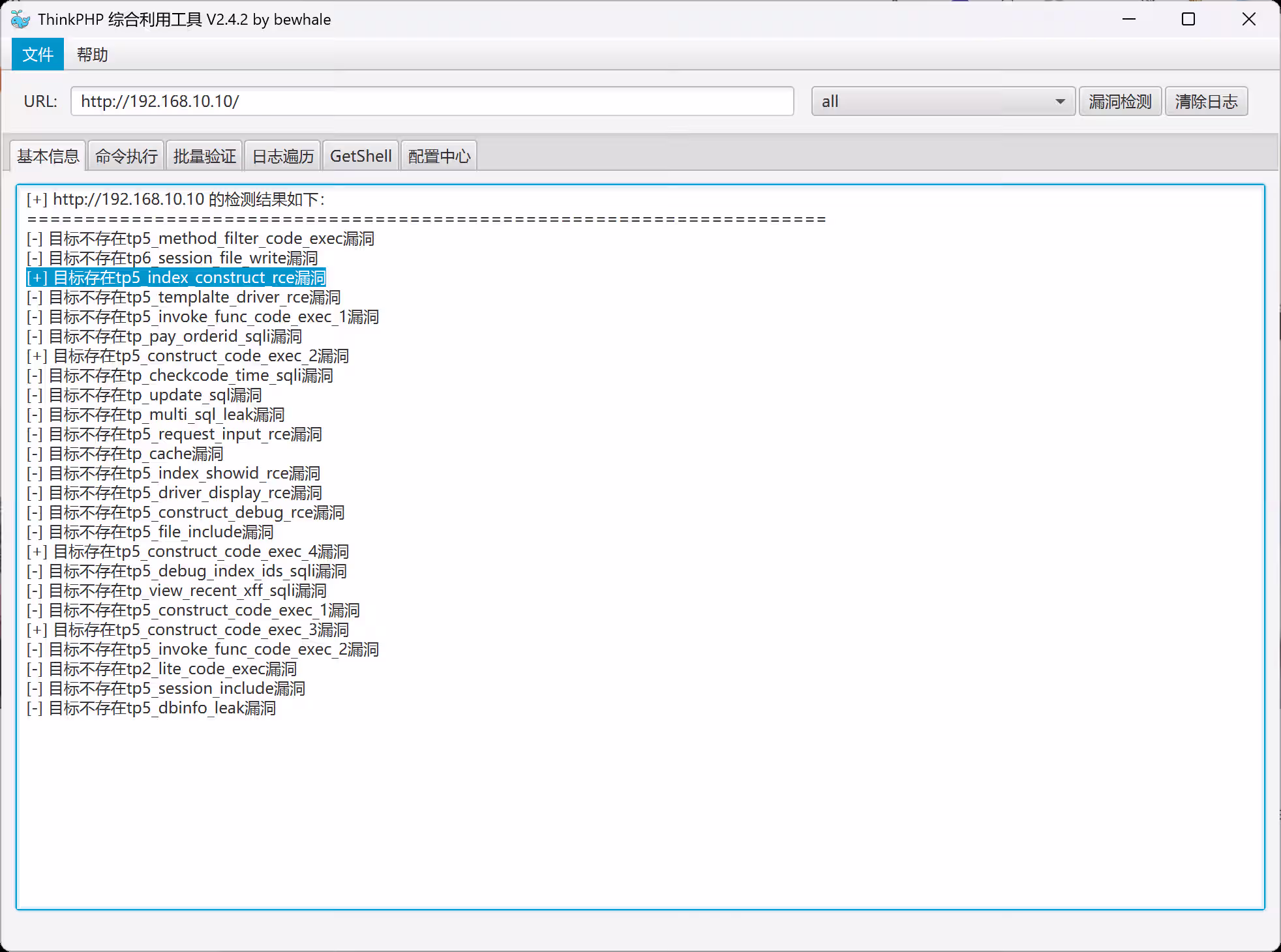
Task: Select the tp5_construct_code_exec_2 result line
Action: point(188,355)
